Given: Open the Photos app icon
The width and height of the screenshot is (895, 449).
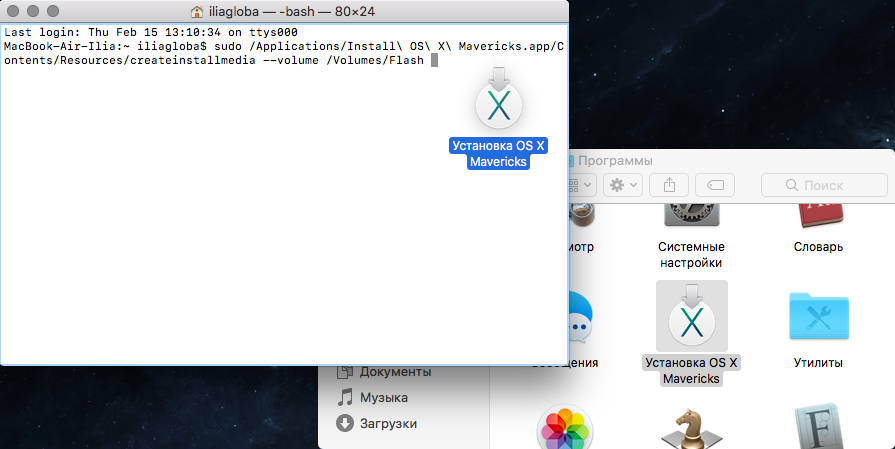Looking at the screenshot, I should coord(565,427).
